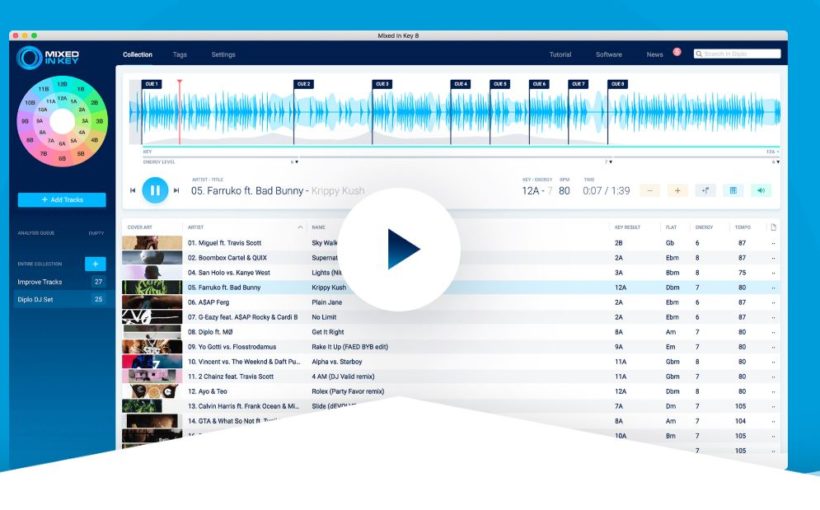Open cover art of Miguel ft. Travis Scott
This screenshot has height=510, width=820.
(152, 243)
